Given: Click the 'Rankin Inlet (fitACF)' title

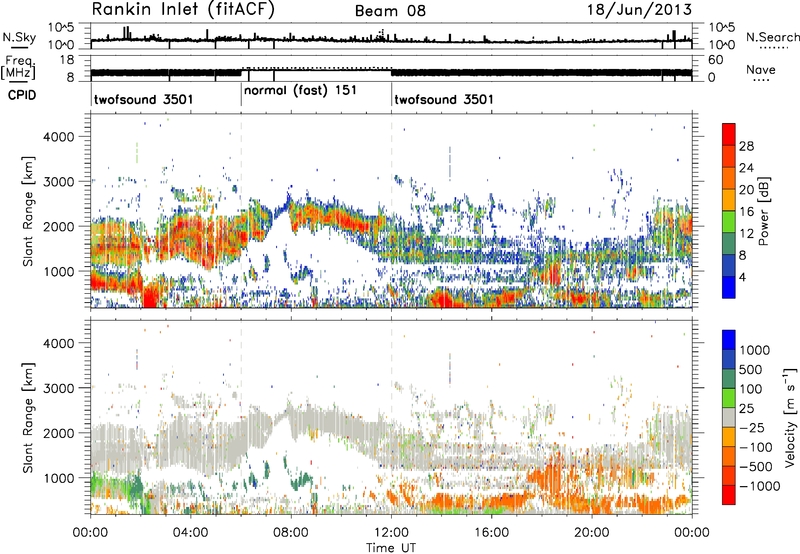Looking at the screenshot, I should click(183, 10).
